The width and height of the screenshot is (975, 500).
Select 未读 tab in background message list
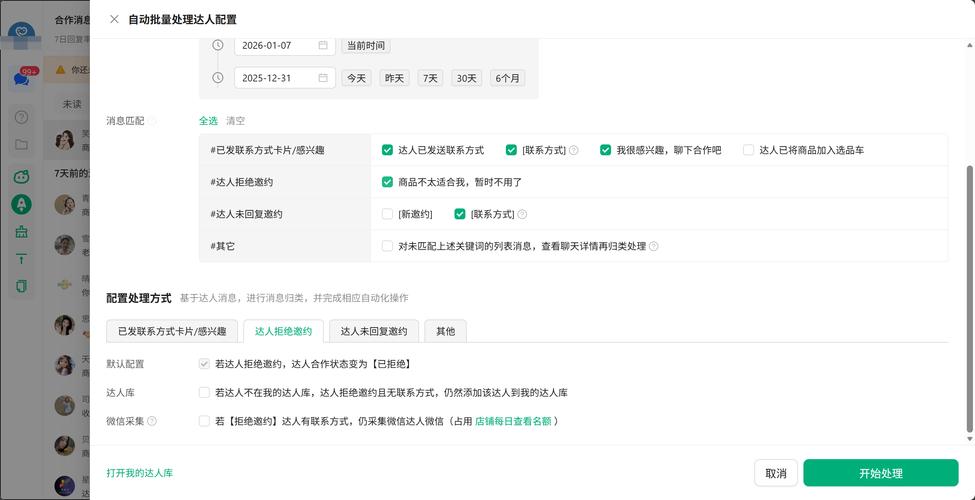pos(72,104)
